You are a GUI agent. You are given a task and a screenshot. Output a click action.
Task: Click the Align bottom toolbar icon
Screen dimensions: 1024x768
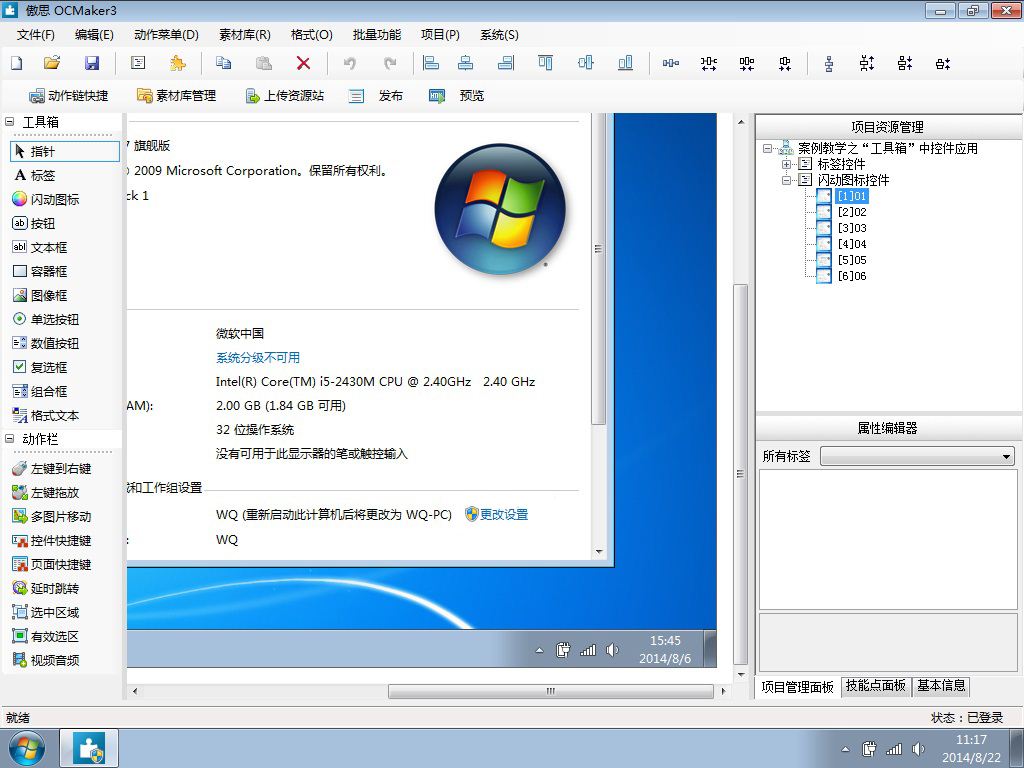coord(625,63)
